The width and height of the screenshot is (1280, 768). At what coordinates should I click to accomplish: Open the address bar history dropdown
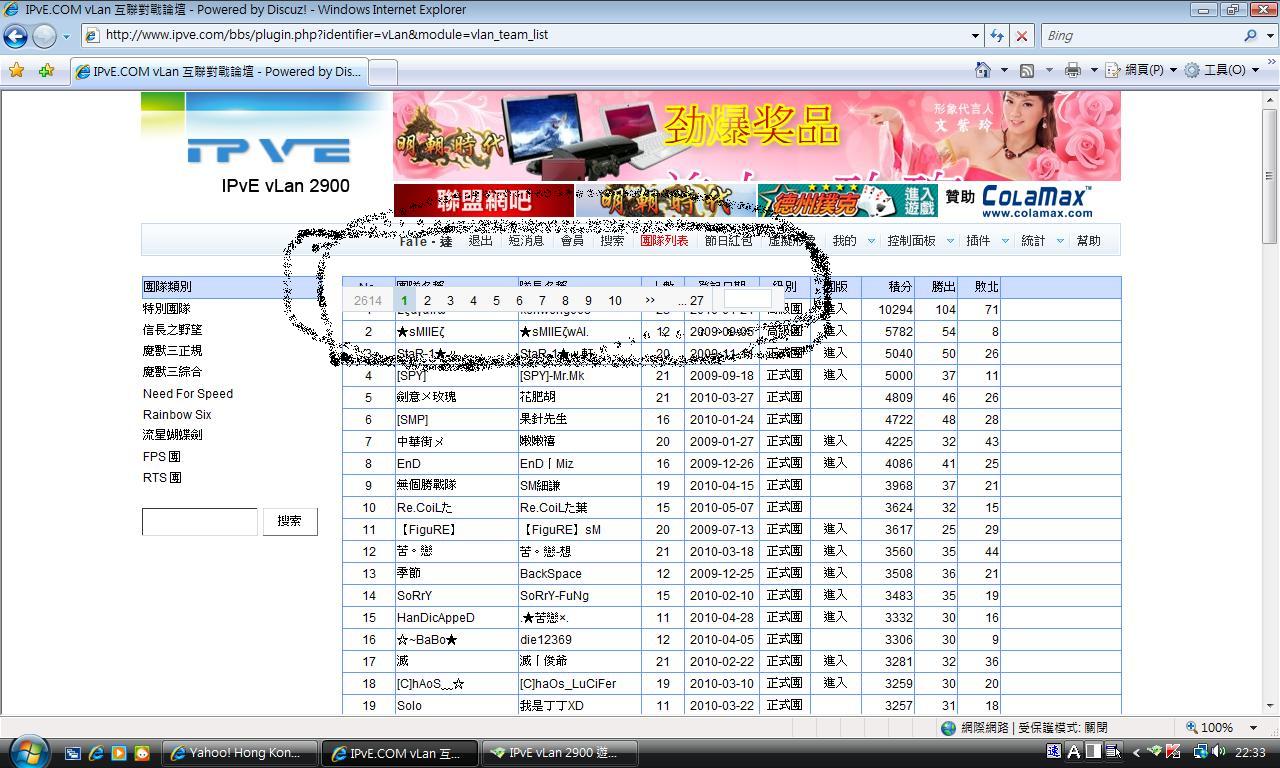pos(975,35)
